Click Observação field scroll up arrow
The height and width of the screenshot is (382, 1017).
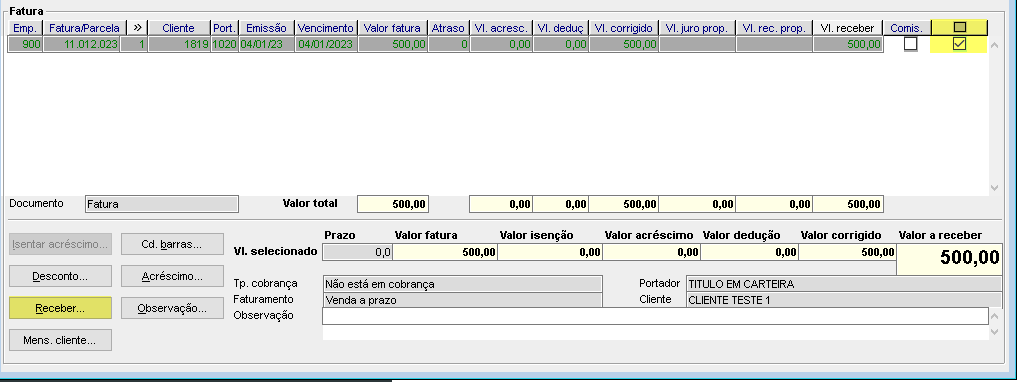[996, 316]
